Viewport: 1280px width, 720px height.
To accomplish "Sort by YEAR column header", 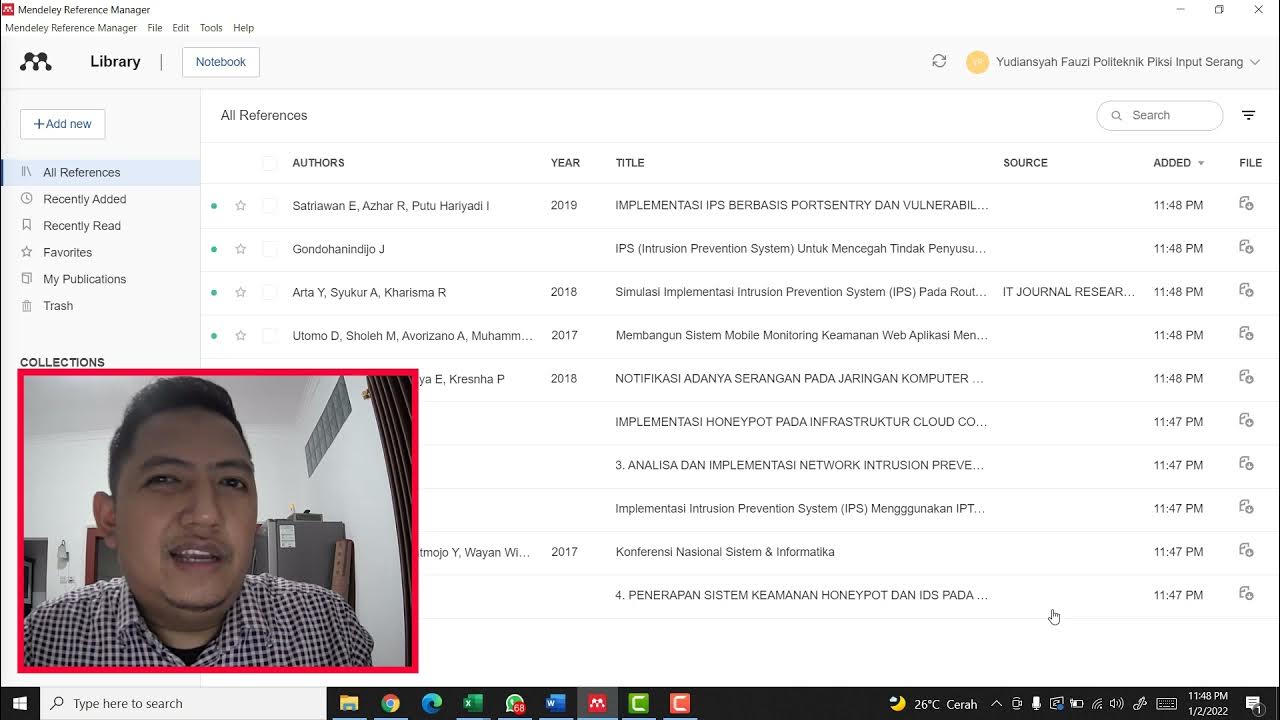I will 565,163.
